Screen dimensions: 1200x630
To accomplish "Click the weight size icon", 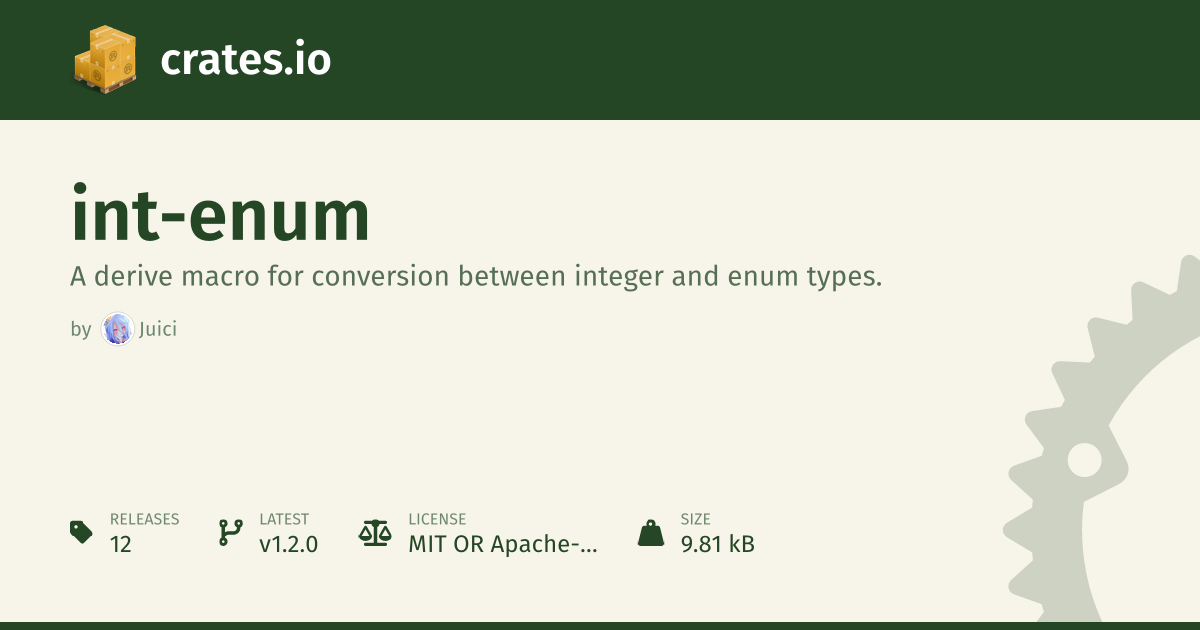I will 651,532.
